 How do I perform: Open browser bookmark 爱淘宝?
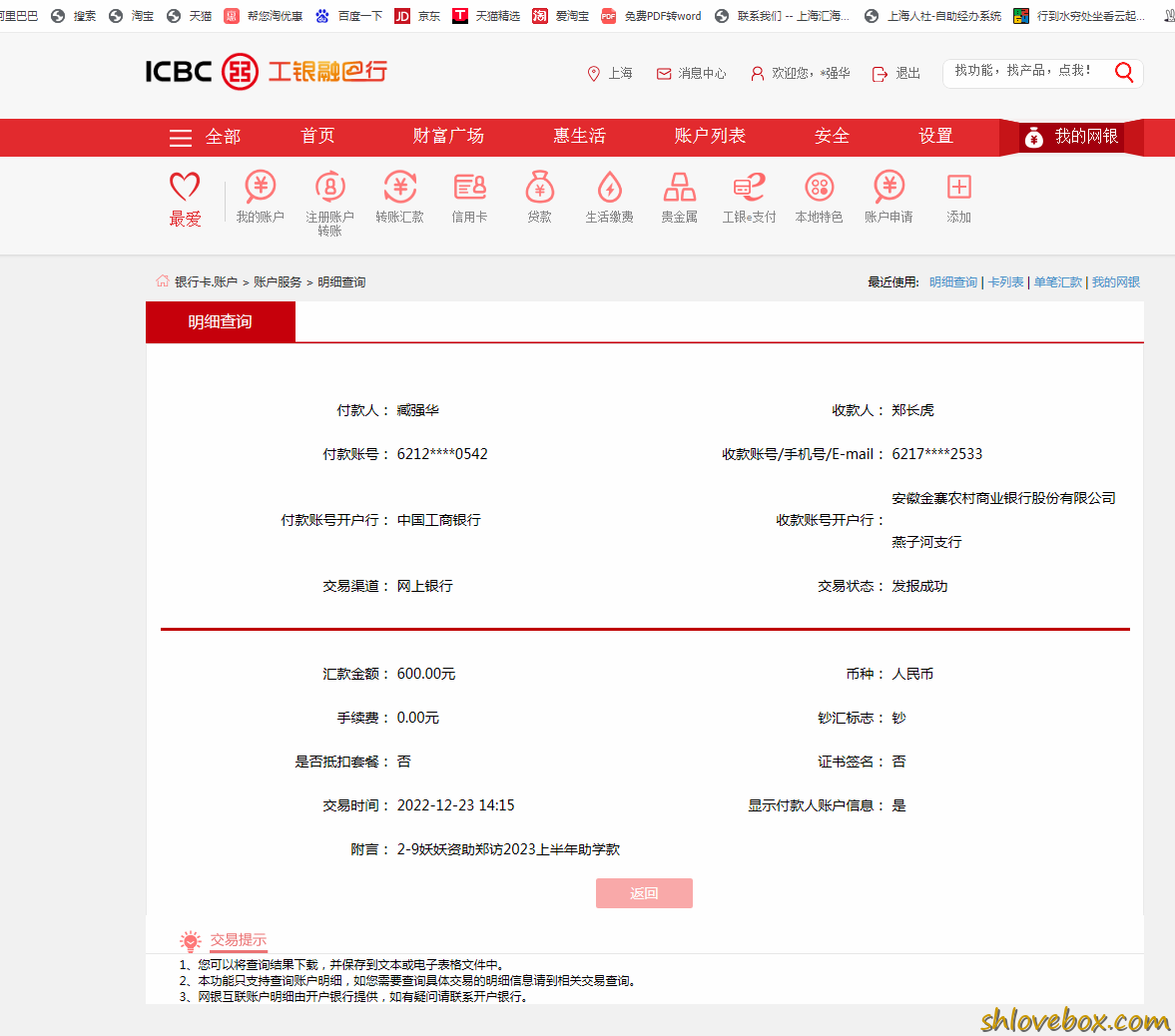(560, 16)
